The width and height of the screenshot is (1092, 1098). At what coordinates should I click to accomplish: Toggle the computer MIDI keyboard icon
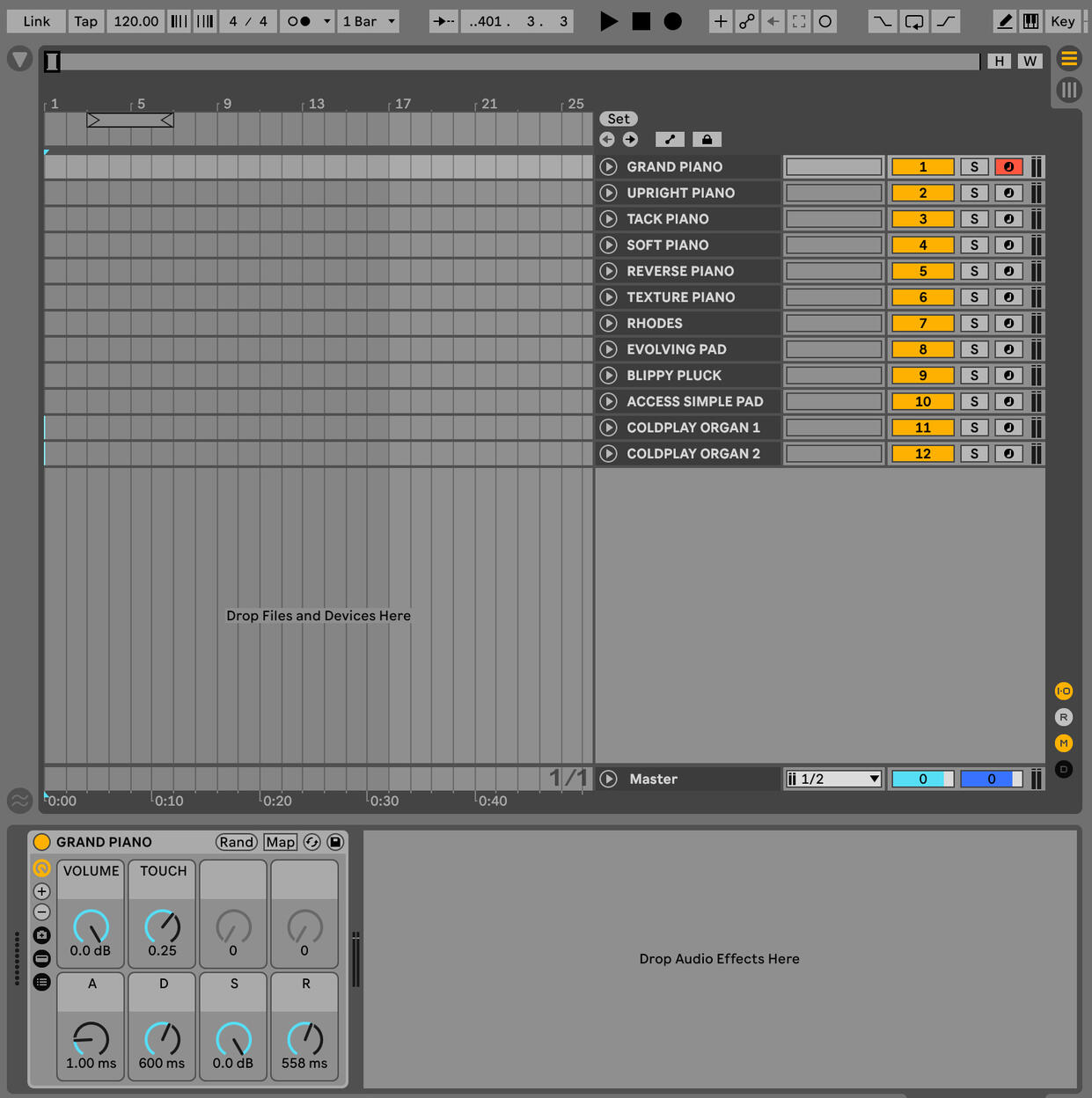click(x=1030, y=21)
